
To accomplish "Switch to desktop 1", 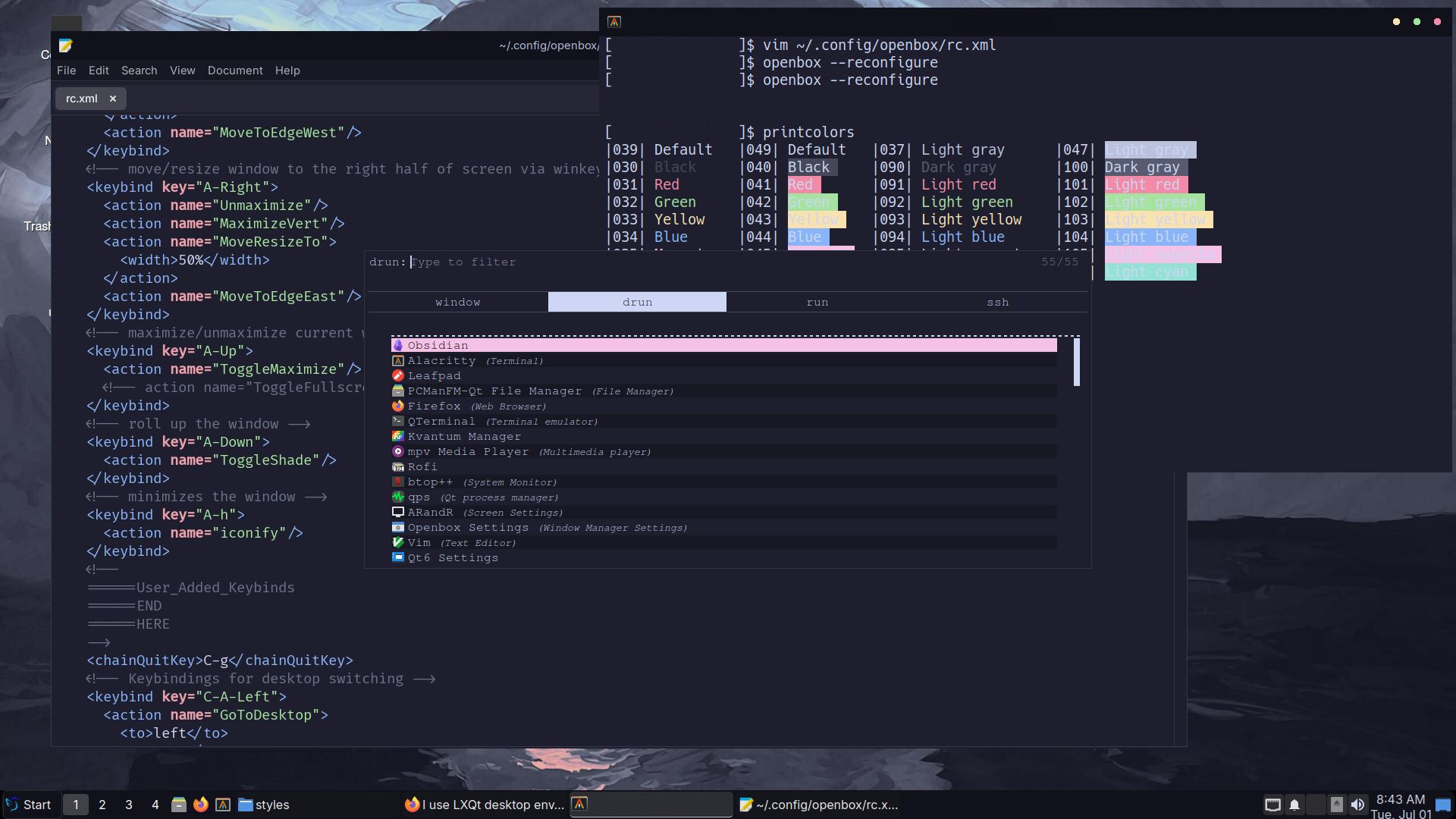I will tap(76, 805).
